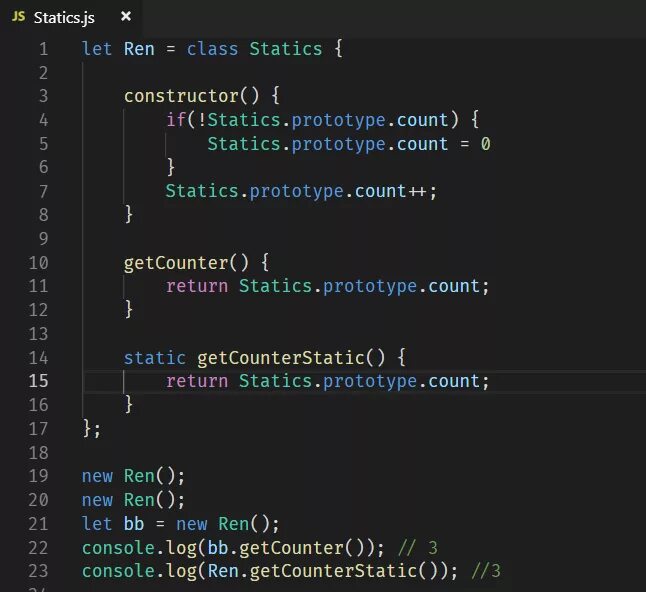
Task: Click the 'constructor' keyword on line 3
Action: pyautogui.click(x=181, y=96)
